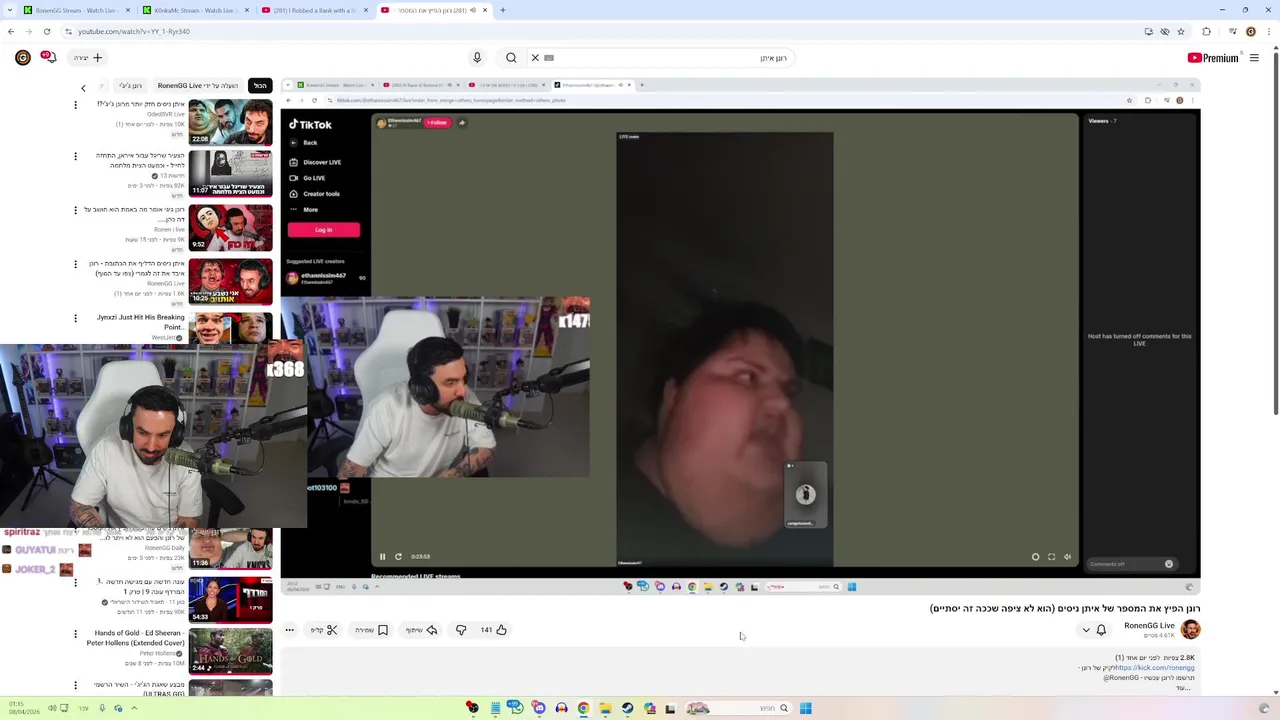1280x720 pixels.
Task: Switch to RonenGG Stream browser tab
Action: (x=75, y=10)
